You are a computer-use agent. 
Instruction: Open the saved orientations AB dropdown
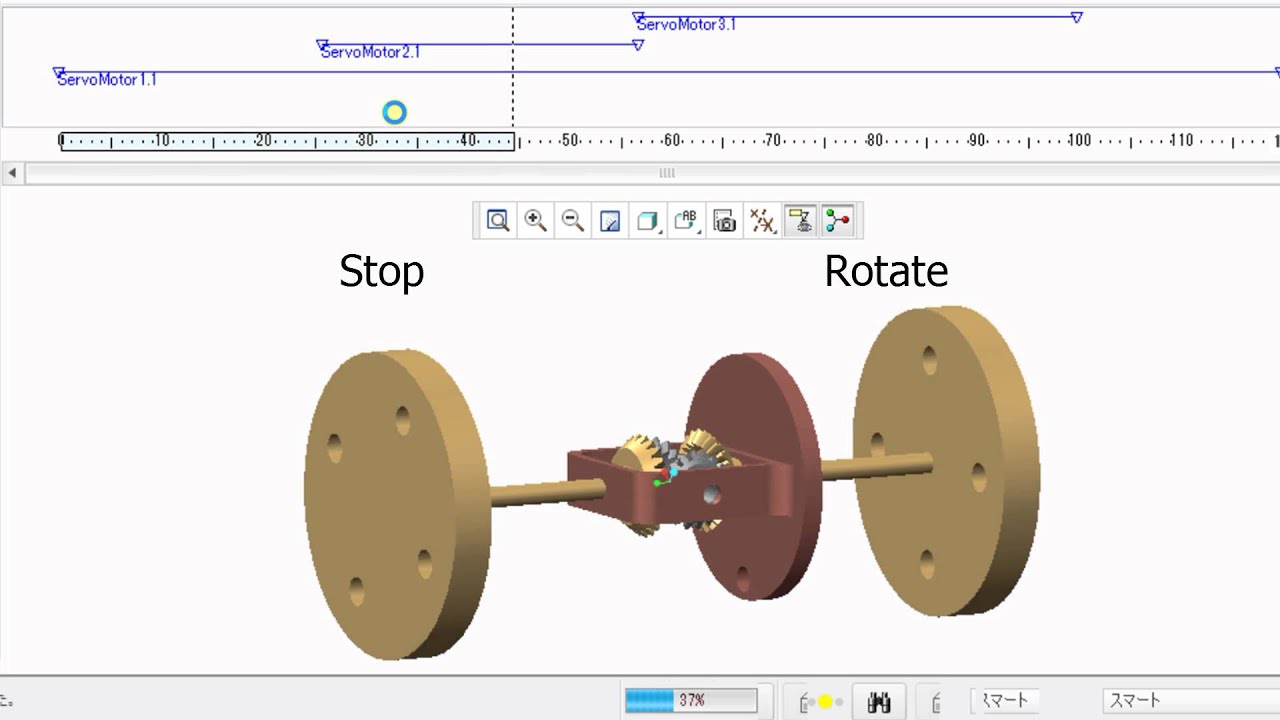687,221
